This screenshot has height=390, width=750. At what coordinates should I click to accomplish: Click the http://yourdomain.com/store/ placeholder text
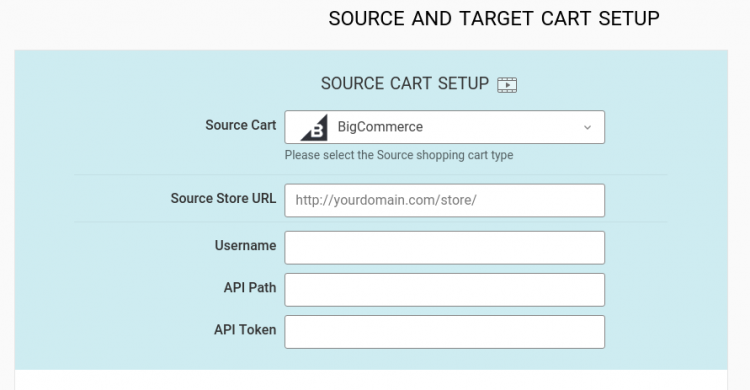(x=386, y=200)
